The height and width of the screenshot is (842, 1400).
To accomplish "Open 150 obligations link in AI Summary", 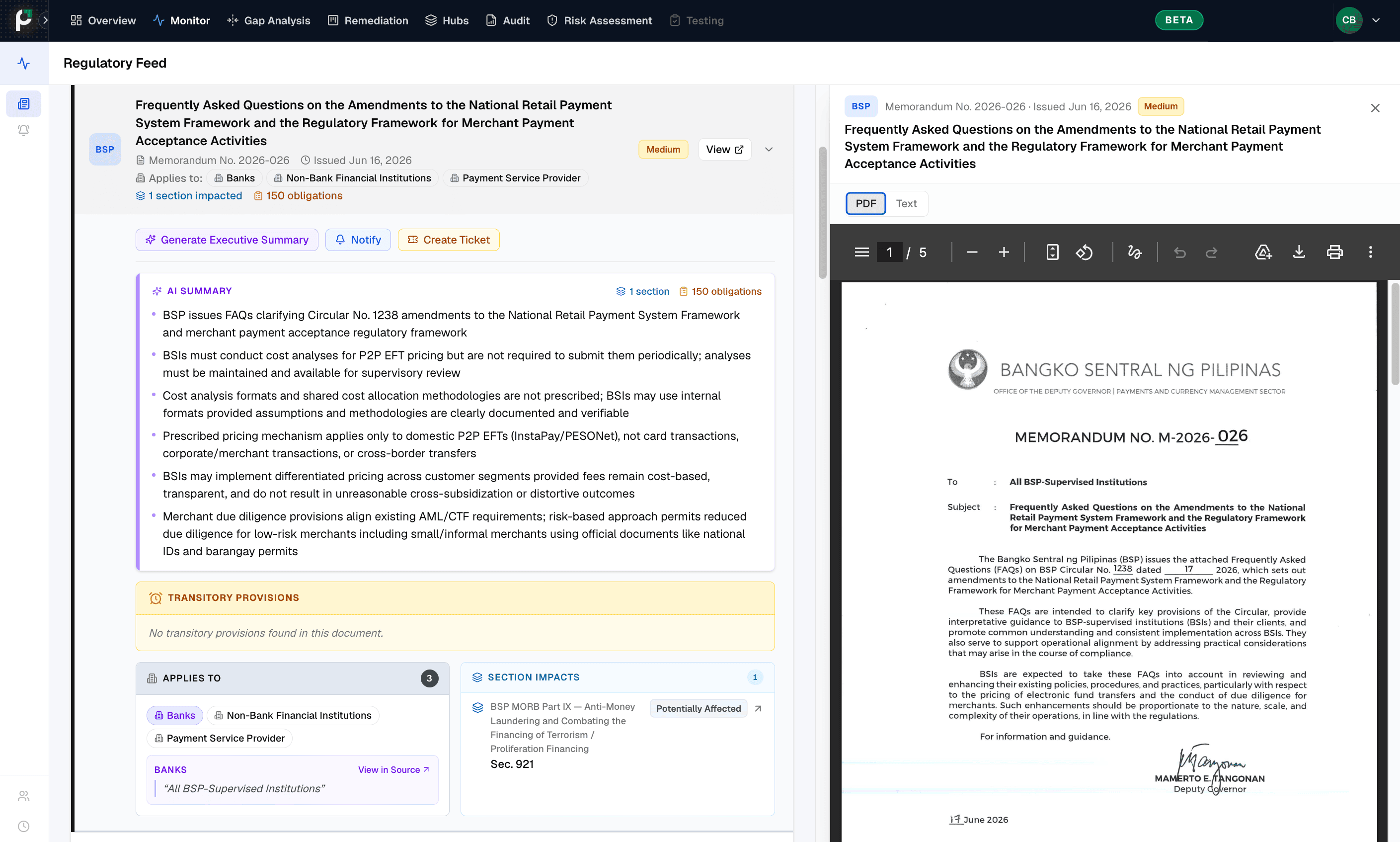I will (720, 291).
